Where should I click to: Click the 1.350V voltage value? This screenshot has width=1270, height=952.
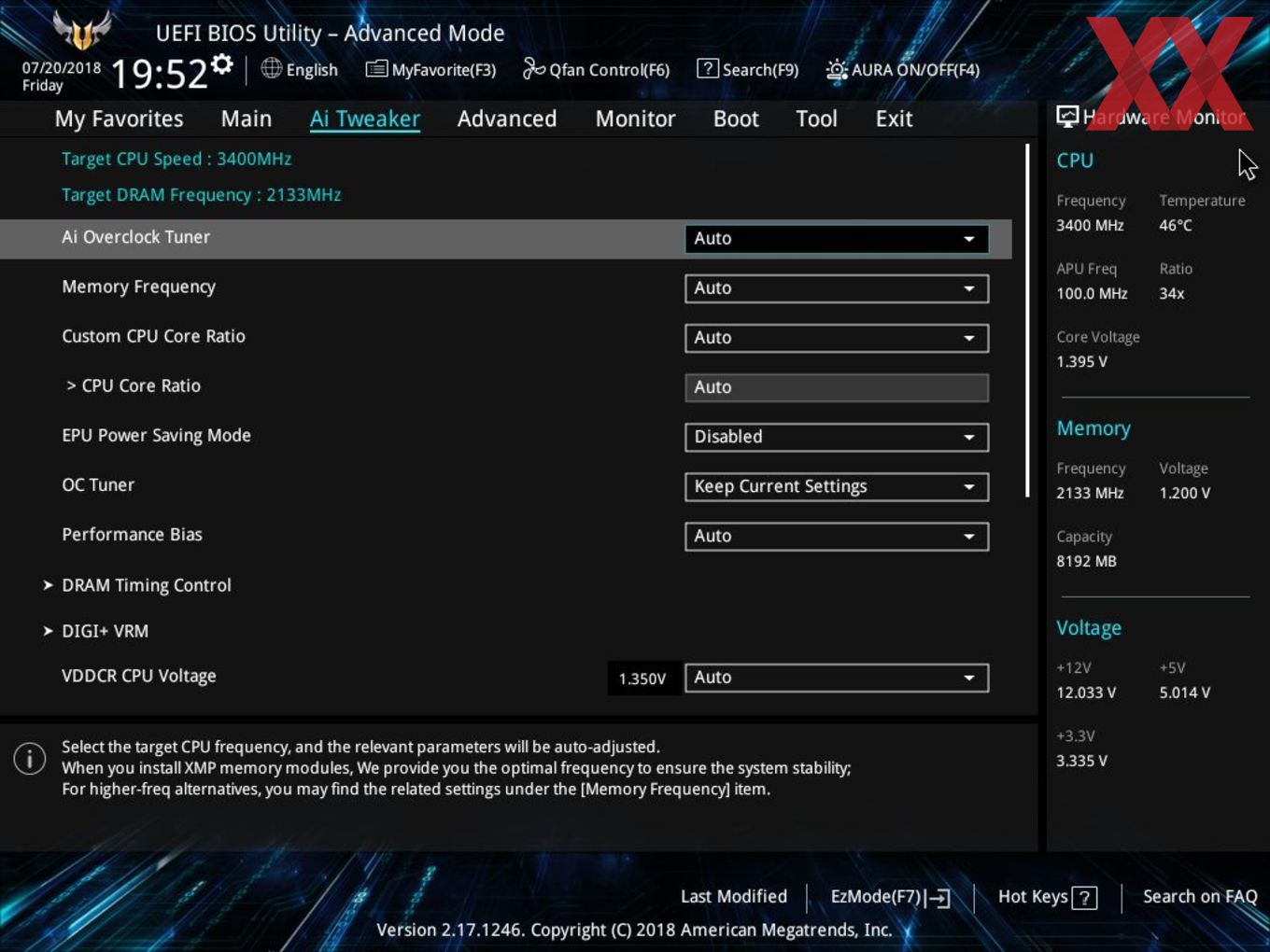point(642,679)
